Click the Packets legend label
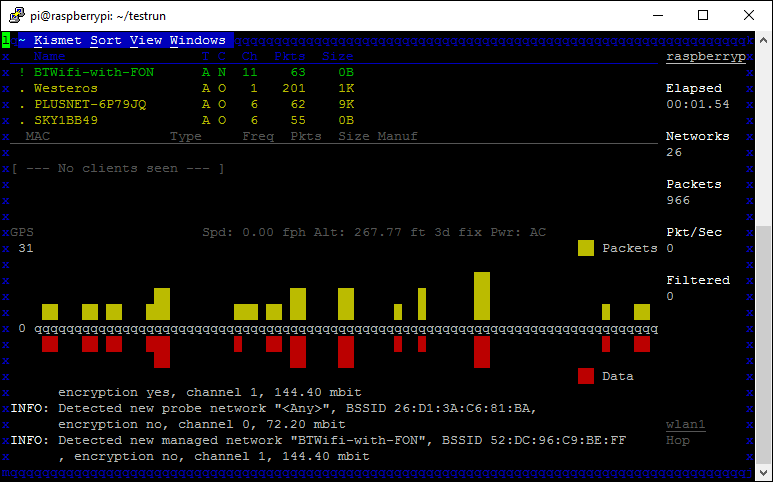The width and height of the screenshot is (773, 482). point(630,248)
